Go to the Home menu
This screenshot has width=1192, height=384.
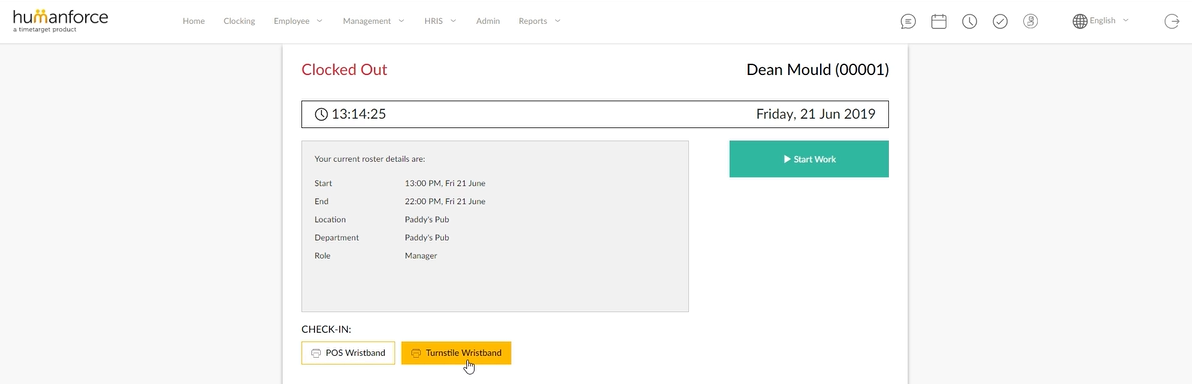tap(194, 21)
